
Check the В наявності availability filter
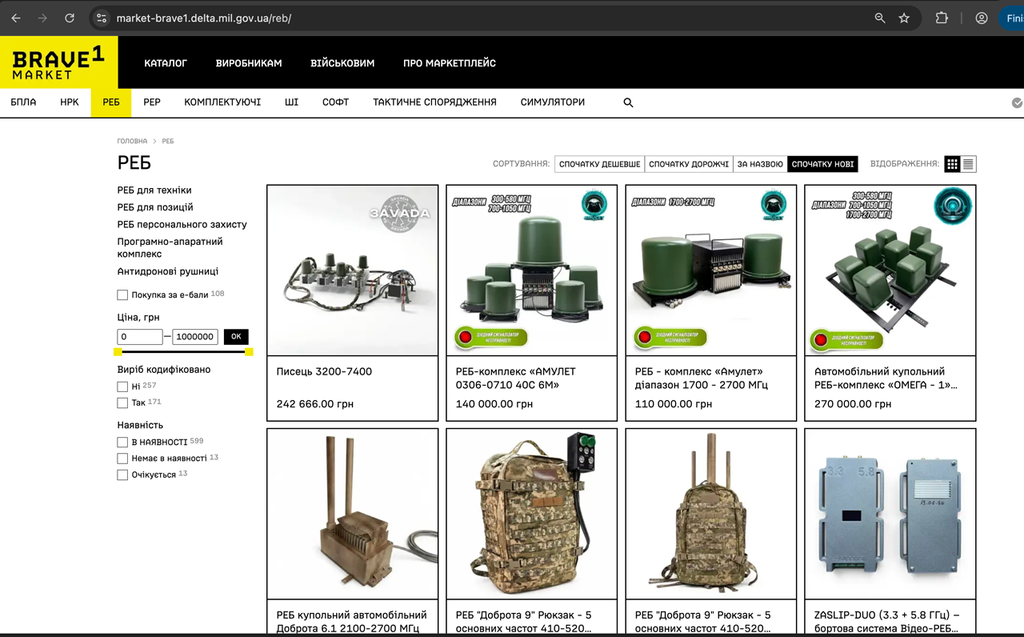[x=122, y=442]
